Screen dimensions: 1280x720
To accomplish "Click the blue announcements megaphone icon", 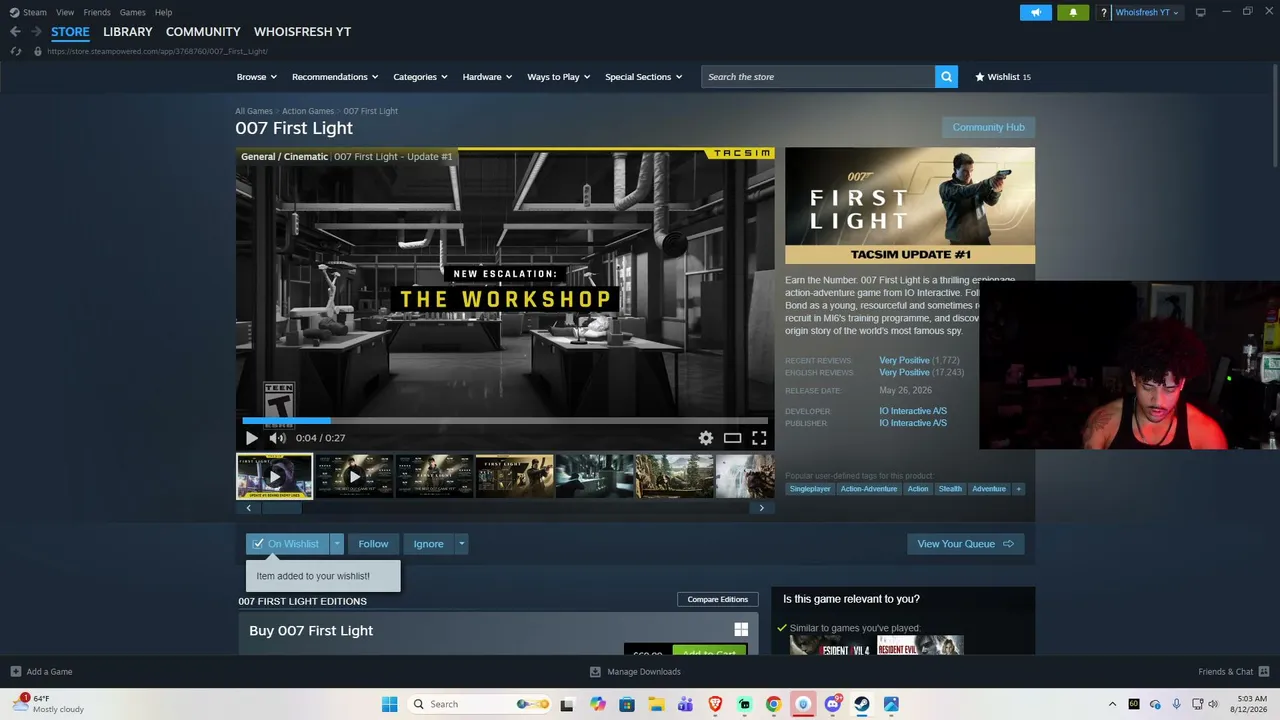I will coord(1036,13).
